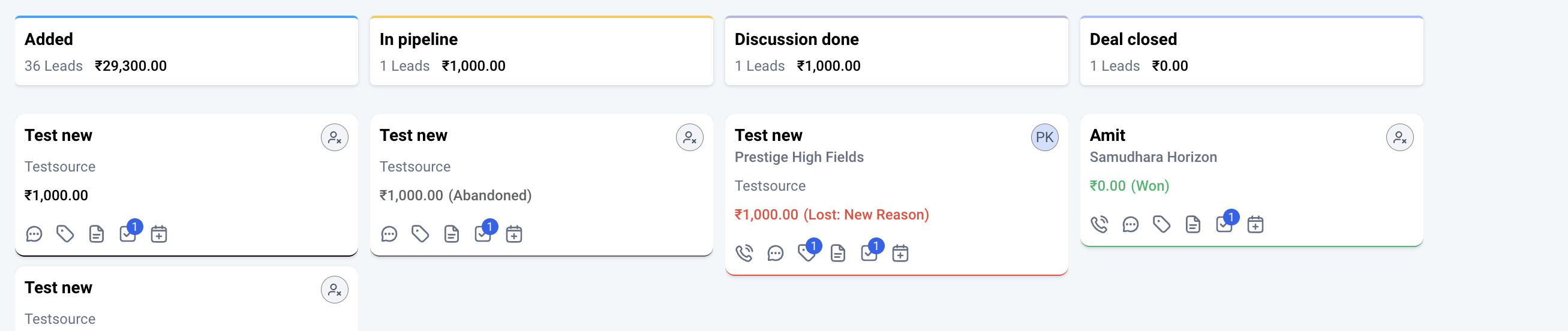Add calendar event on the Abandoned lead card
Viewport: 1568px width, 331px height.
[x=513, y=234]
